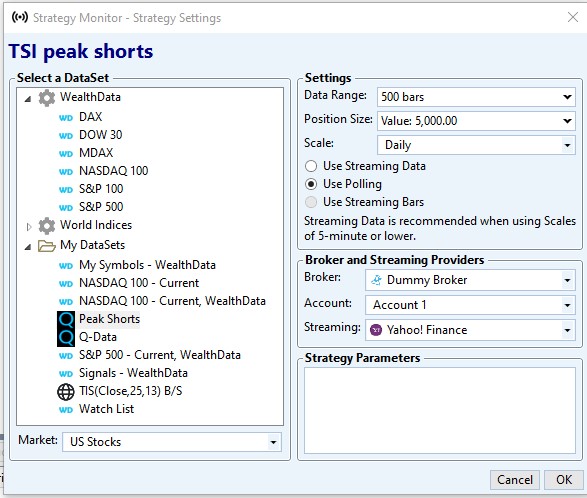Collapse the WealthData tree node
This screenshot has width=587, height=498.
28,99
